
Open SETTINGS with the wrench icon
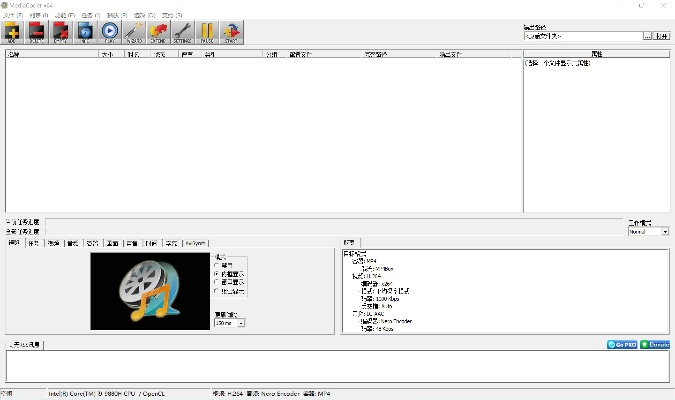(x=182, y=34)
